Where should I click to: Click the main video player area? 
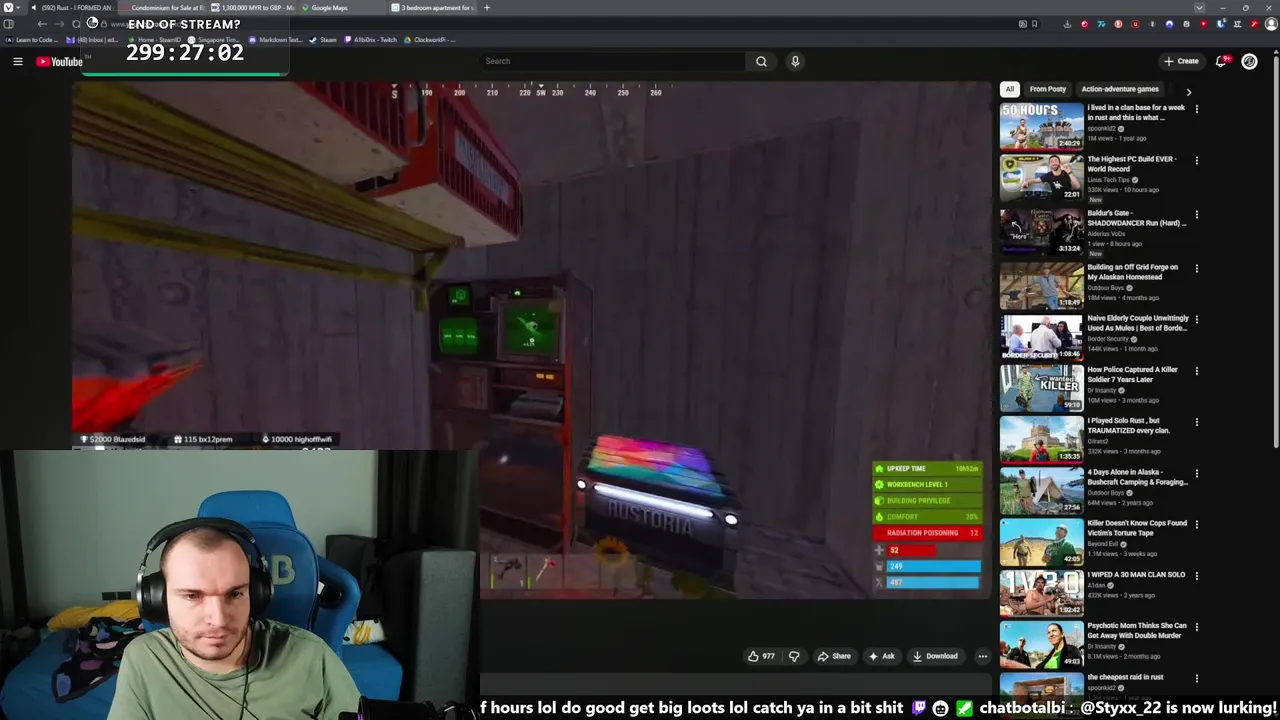coord(530,340)
